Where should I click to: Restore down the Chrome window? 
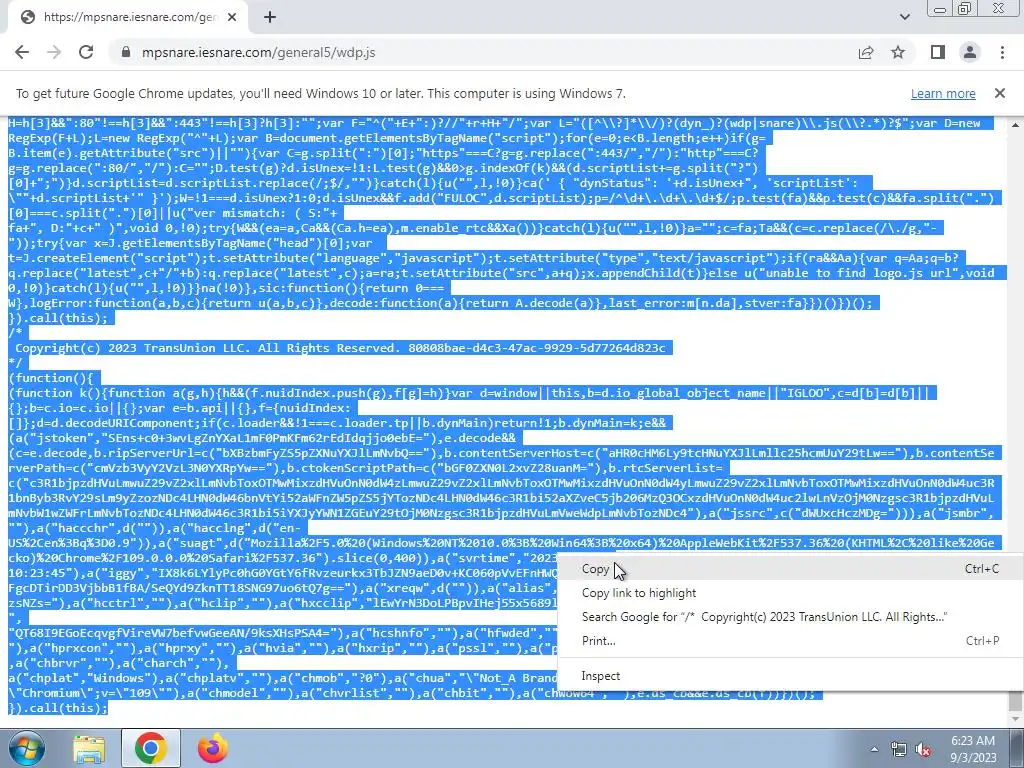point(965,8)
